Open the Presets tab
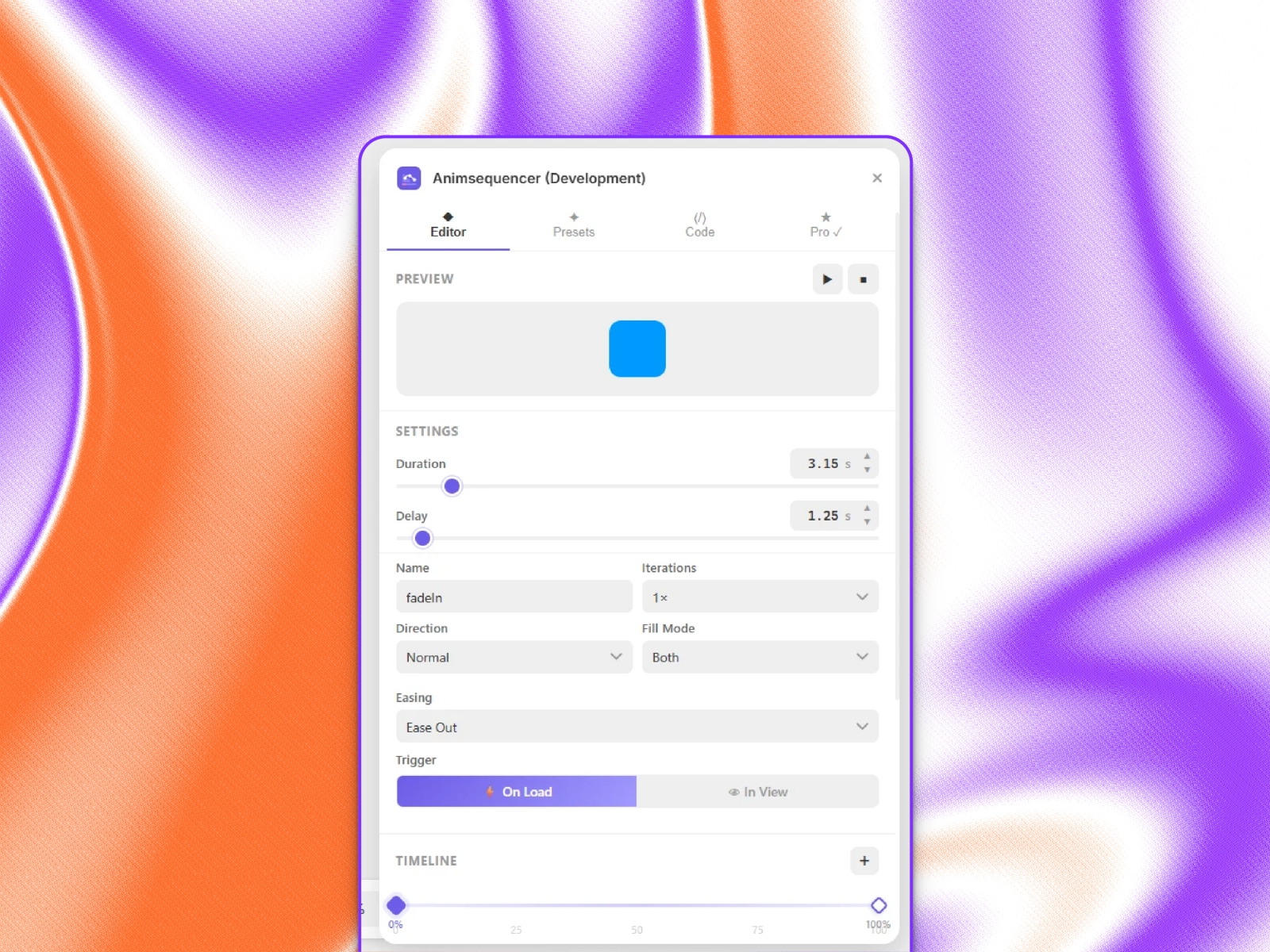 point(574,226)
